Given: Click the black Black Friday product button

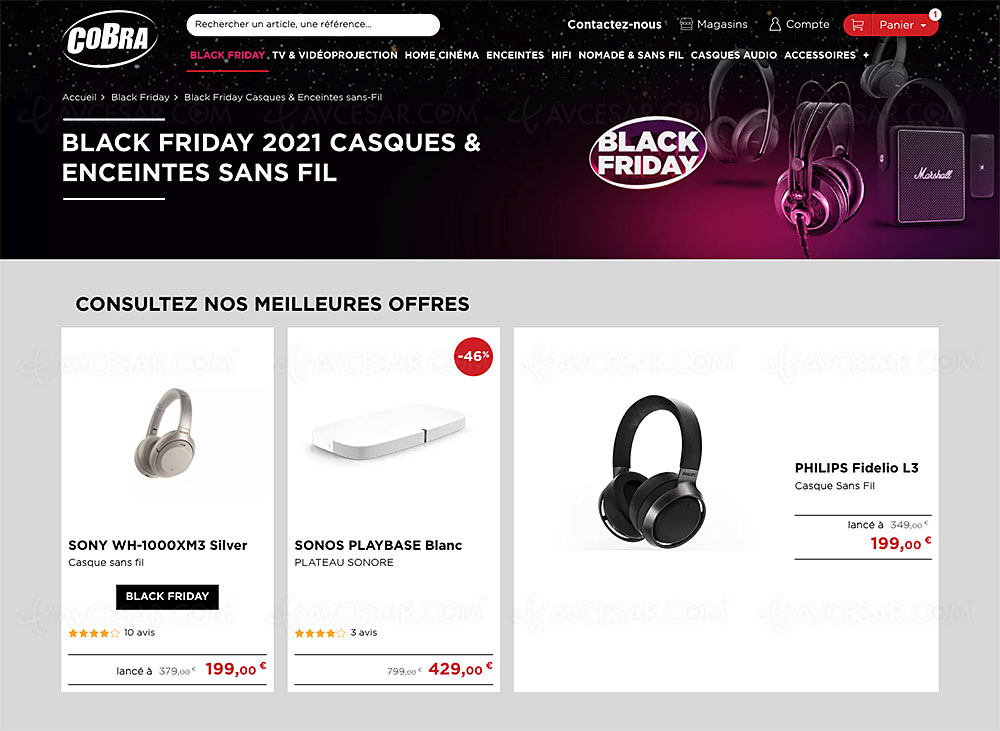Looking at the screenshot, I should click(167, 596).
